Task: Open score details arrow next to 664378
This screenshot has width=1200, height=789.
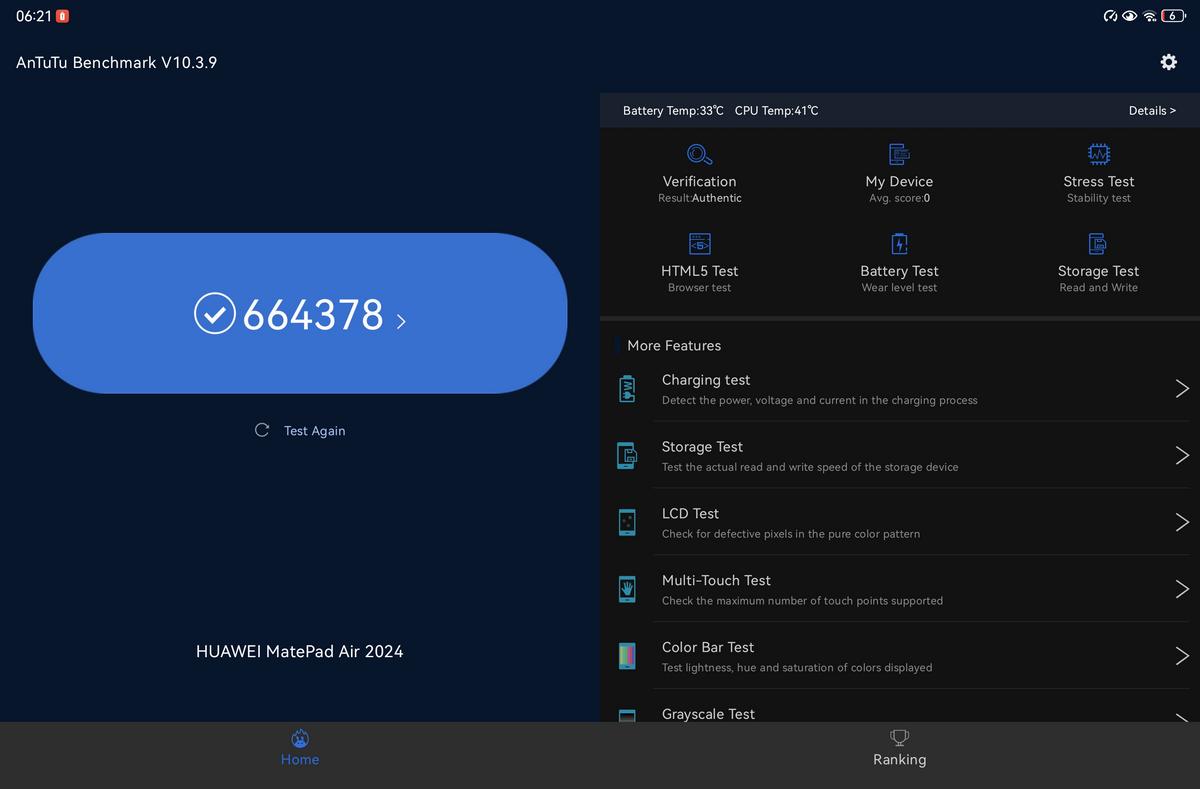Action: point(401,322)
